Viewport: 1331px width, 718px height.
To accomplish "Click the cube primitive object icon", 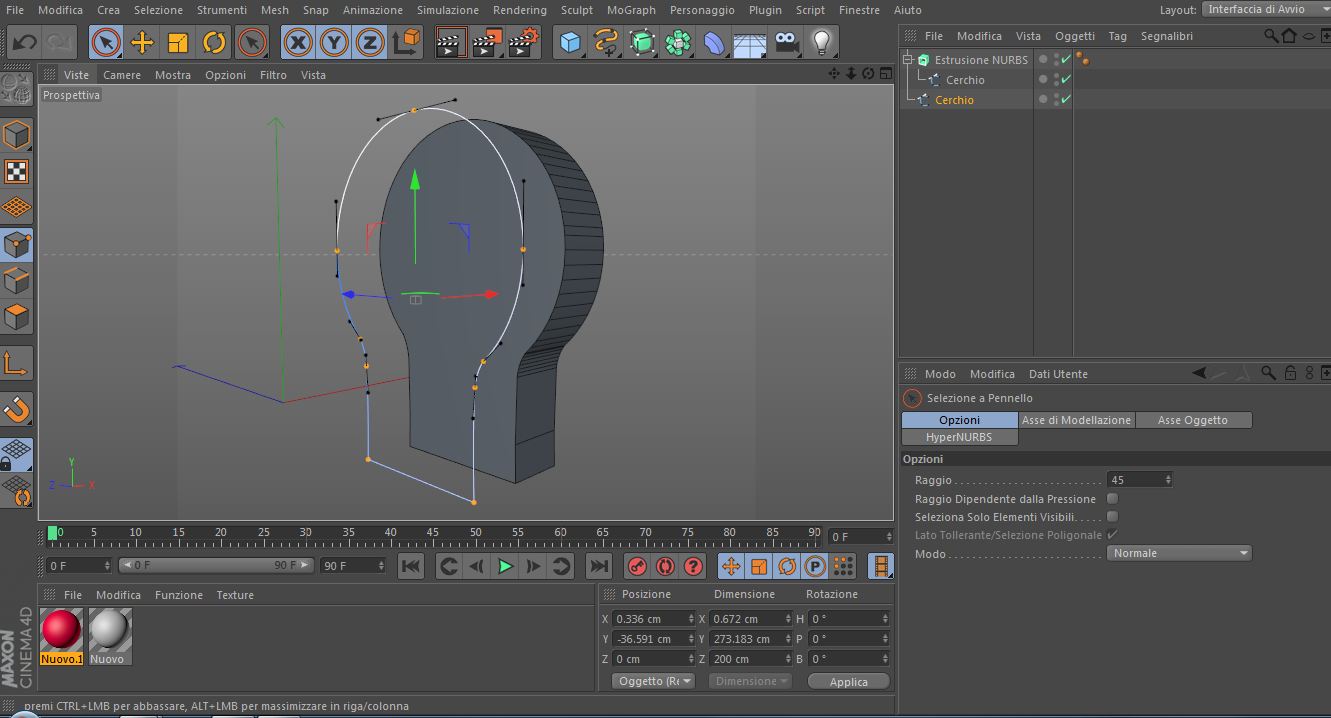I will [x=570, y=42].
